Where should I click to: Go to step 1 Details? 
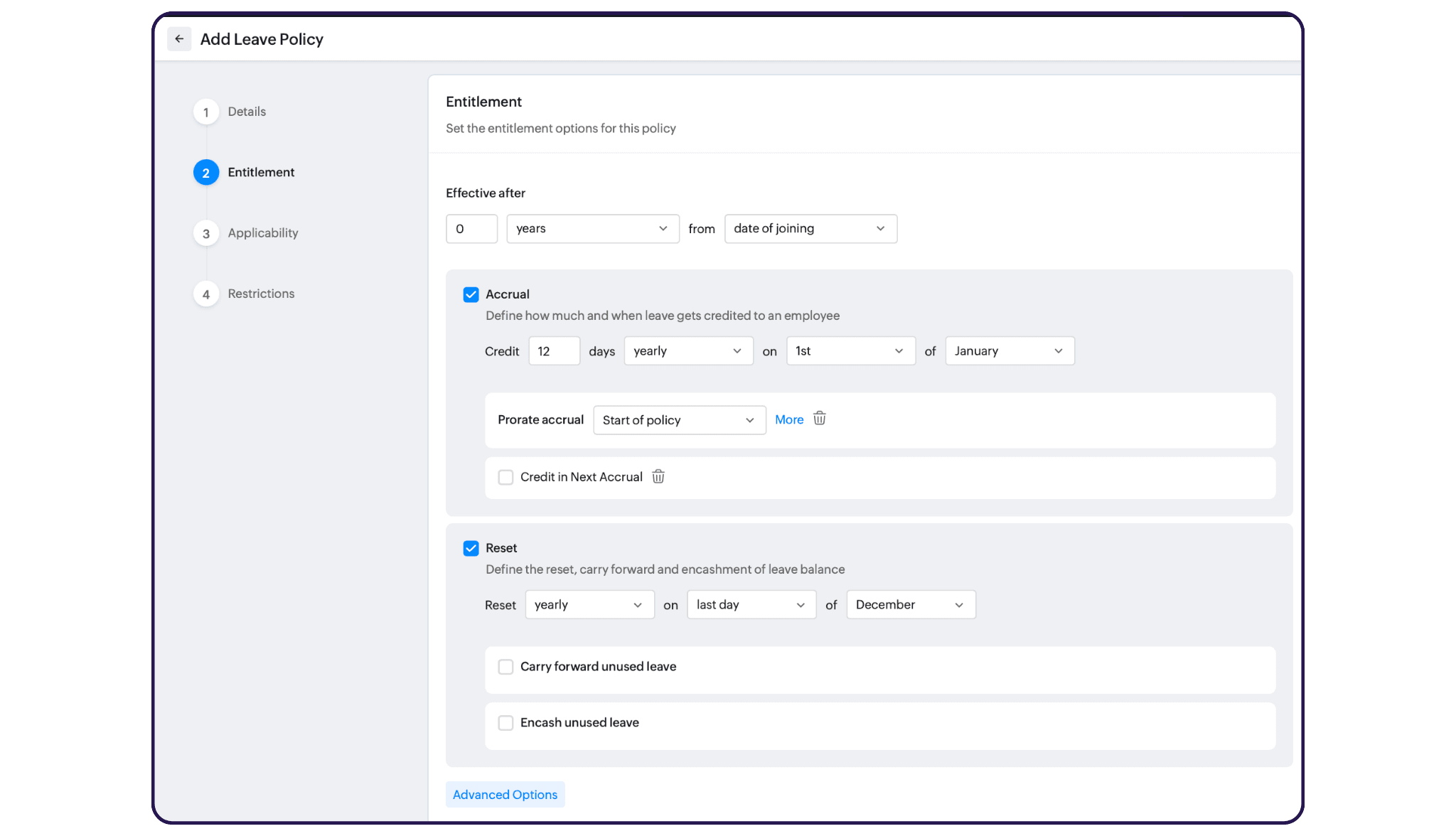pos(230,112)
